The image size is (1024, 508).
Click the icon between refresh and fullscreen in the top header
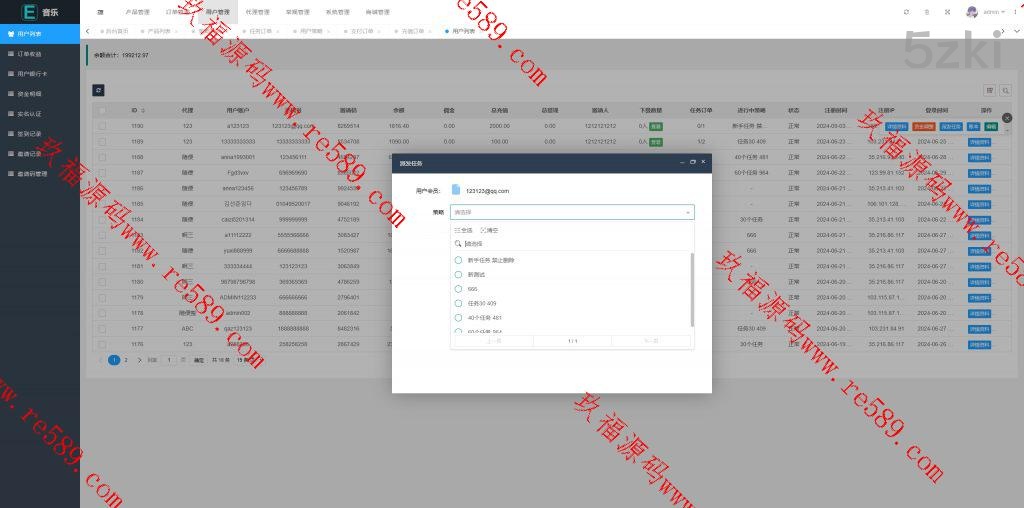tap(927, 12)
